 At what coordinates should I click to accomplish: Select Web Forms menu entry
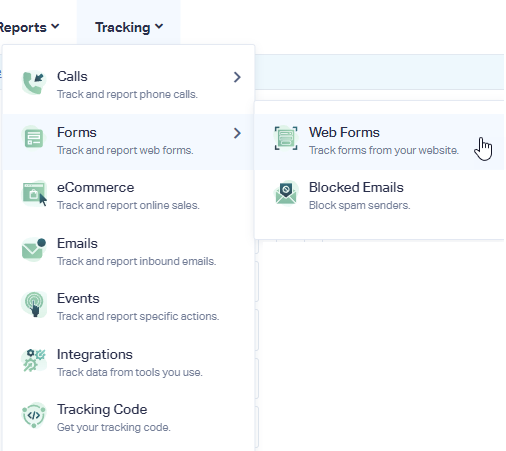tap(379, 142)
